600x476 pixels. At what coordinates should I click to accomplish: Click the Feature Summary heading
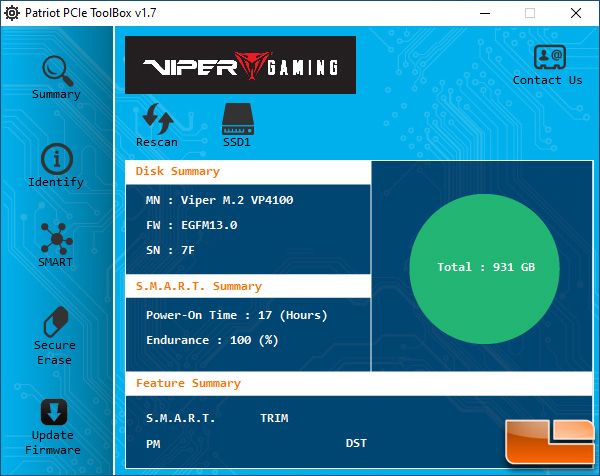tap(189, 383)
